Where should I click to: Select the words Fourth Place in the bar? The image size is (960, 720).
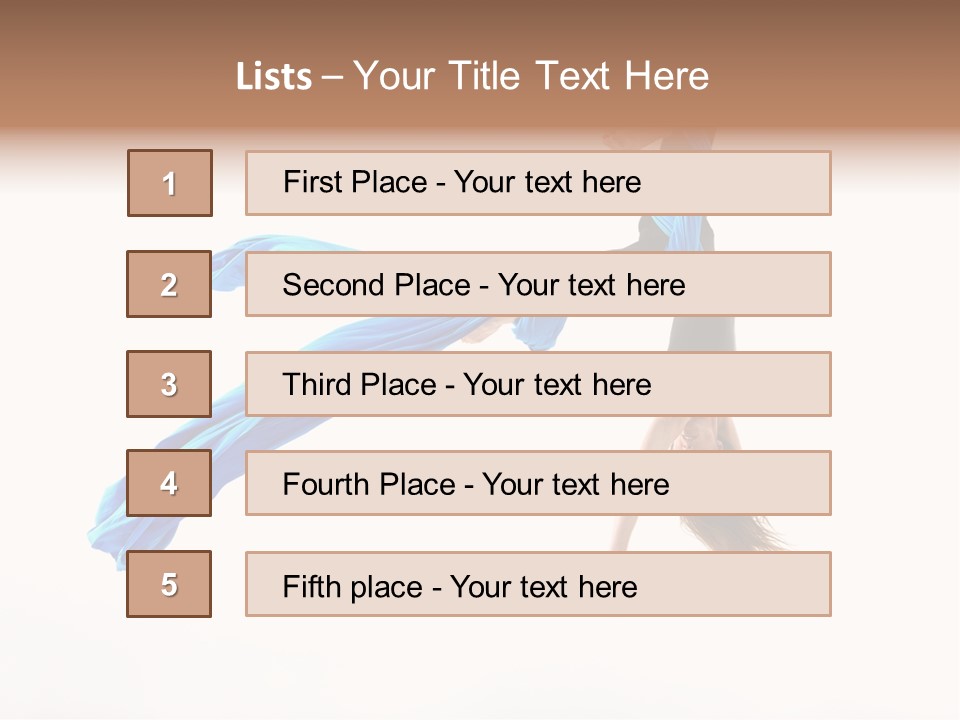click(x=369, y=484)
